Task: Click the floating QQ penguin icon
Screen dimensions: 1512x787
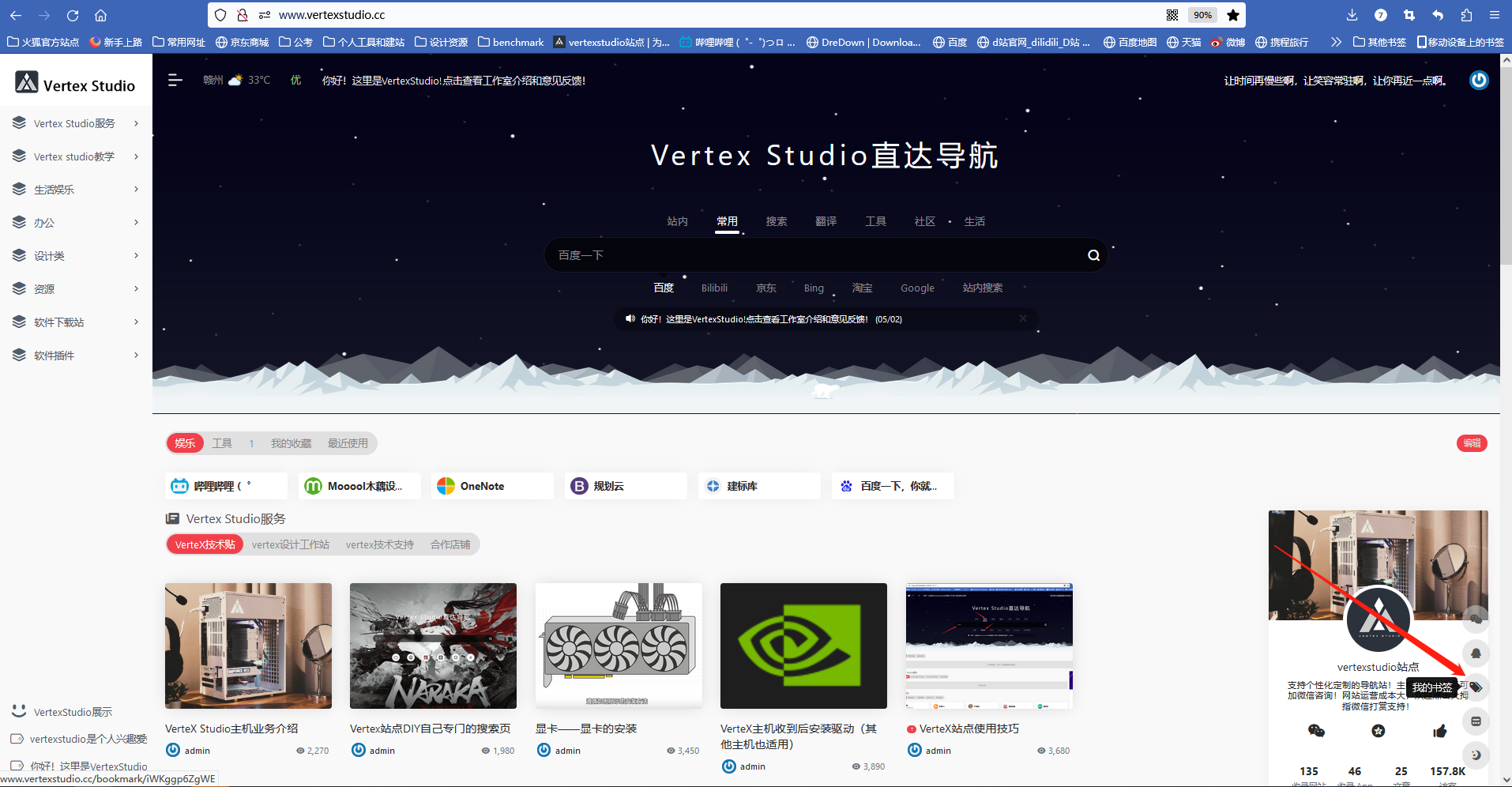Action: (x=1475, y=653)
